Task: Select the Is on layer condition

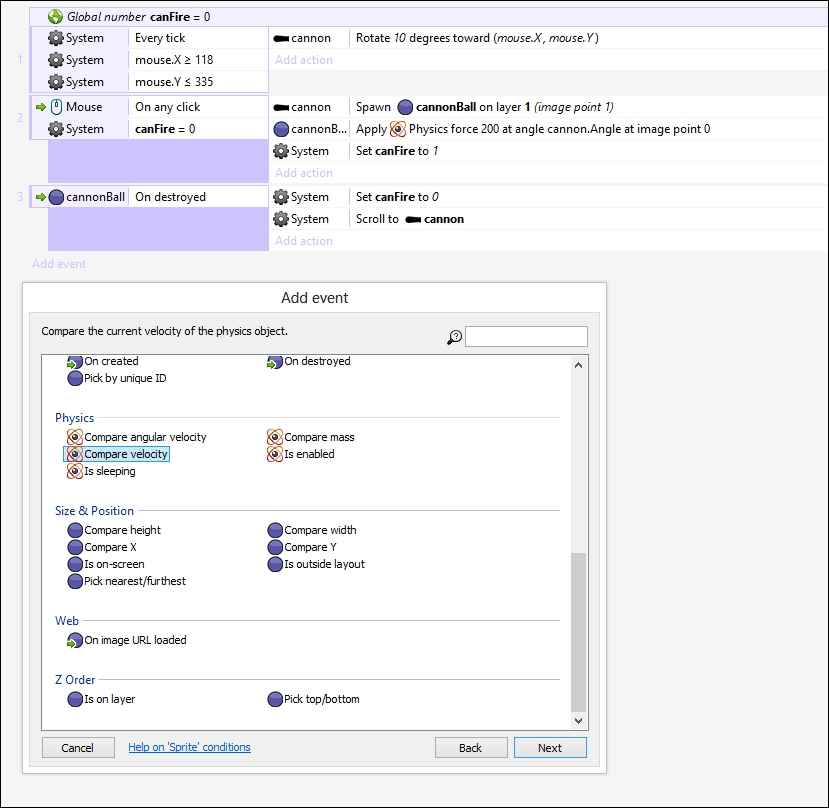Action: (101, 699)
